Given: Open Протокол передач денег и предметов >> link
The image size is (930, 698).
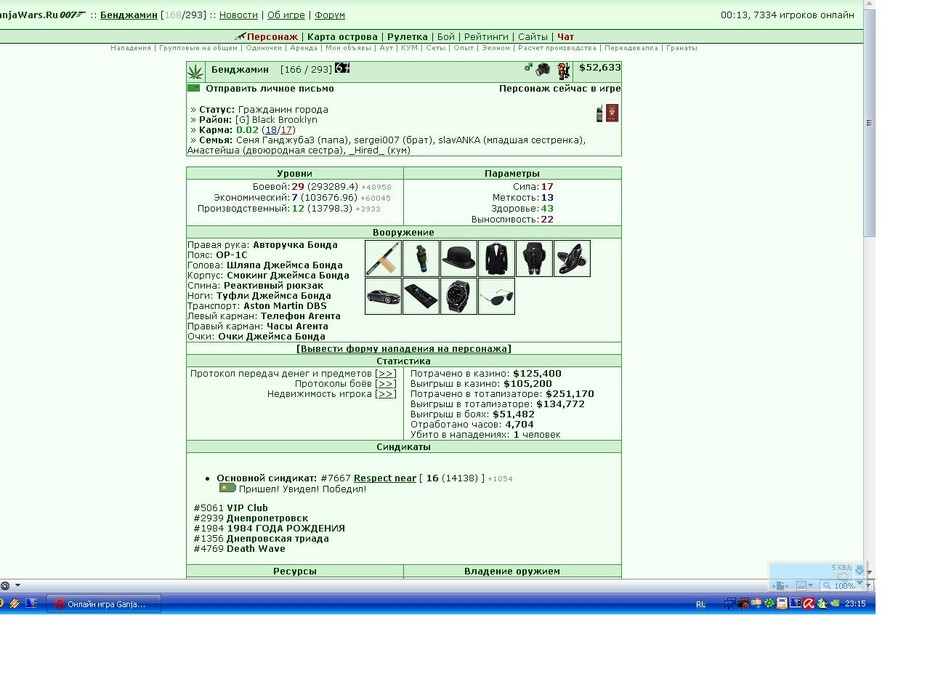Looking at the screenshot, I should pos(386,374).
